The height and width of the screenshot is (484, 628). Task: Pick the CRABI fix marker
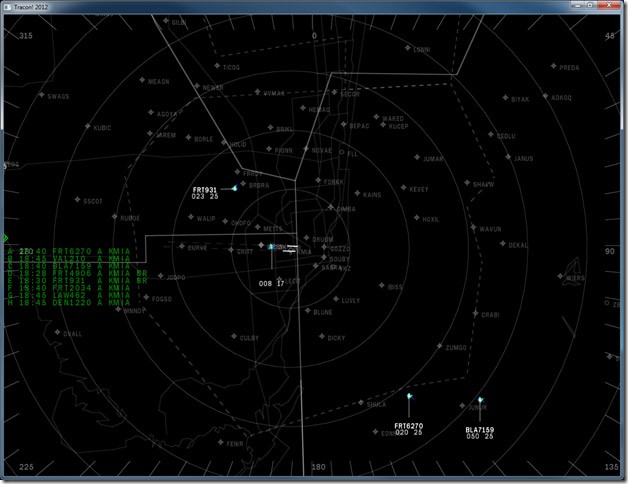(474, 314)
